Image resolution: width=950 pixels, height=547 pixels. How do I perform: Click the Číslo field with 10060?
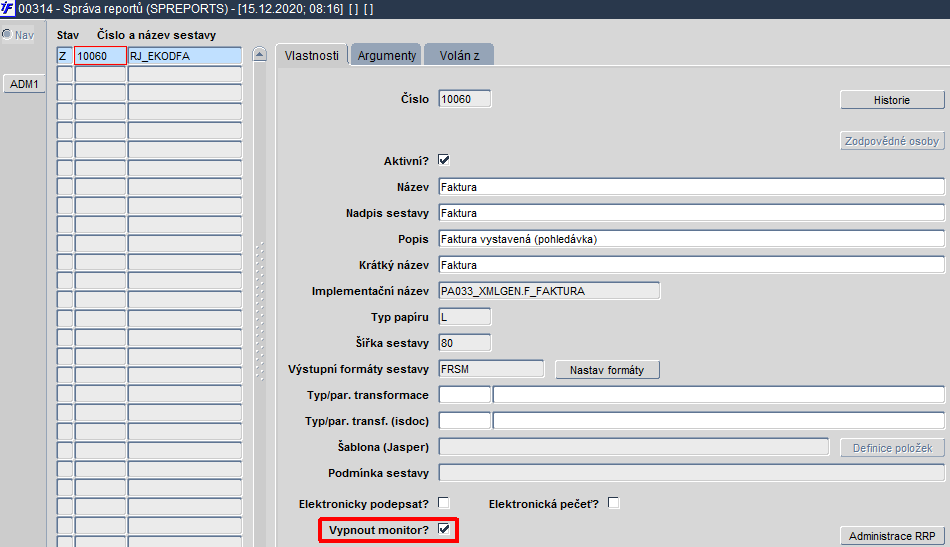tap(465, 99)
